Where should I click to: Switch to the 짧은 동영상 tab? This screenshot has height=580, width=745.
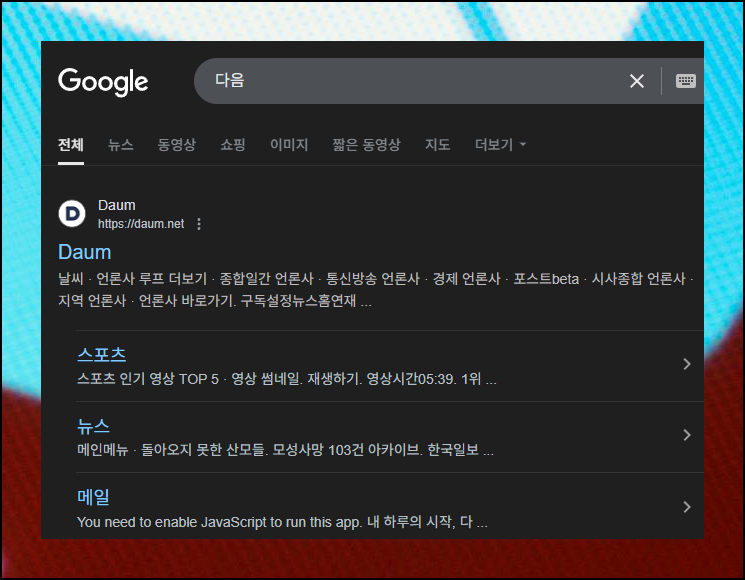(x=366, y=144)
